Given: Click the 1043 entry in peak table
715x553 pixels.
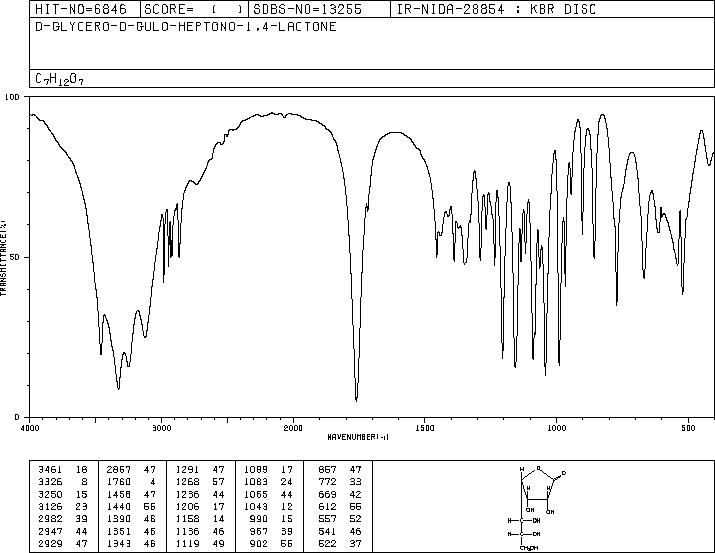Looking at the screenshot, I should click(x=256, y=506).
